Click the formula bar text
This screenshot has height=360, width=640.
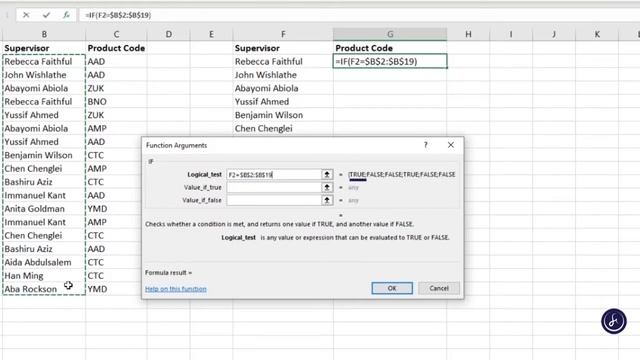point(118,15)
